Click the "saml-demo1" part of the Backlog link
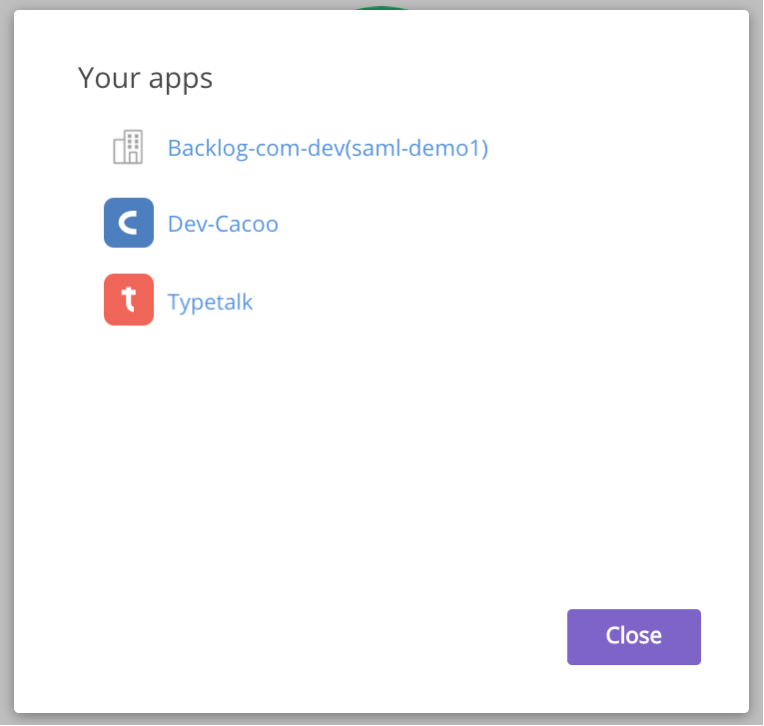This screenshot has height=726, width=764. [x=417, y=148]
